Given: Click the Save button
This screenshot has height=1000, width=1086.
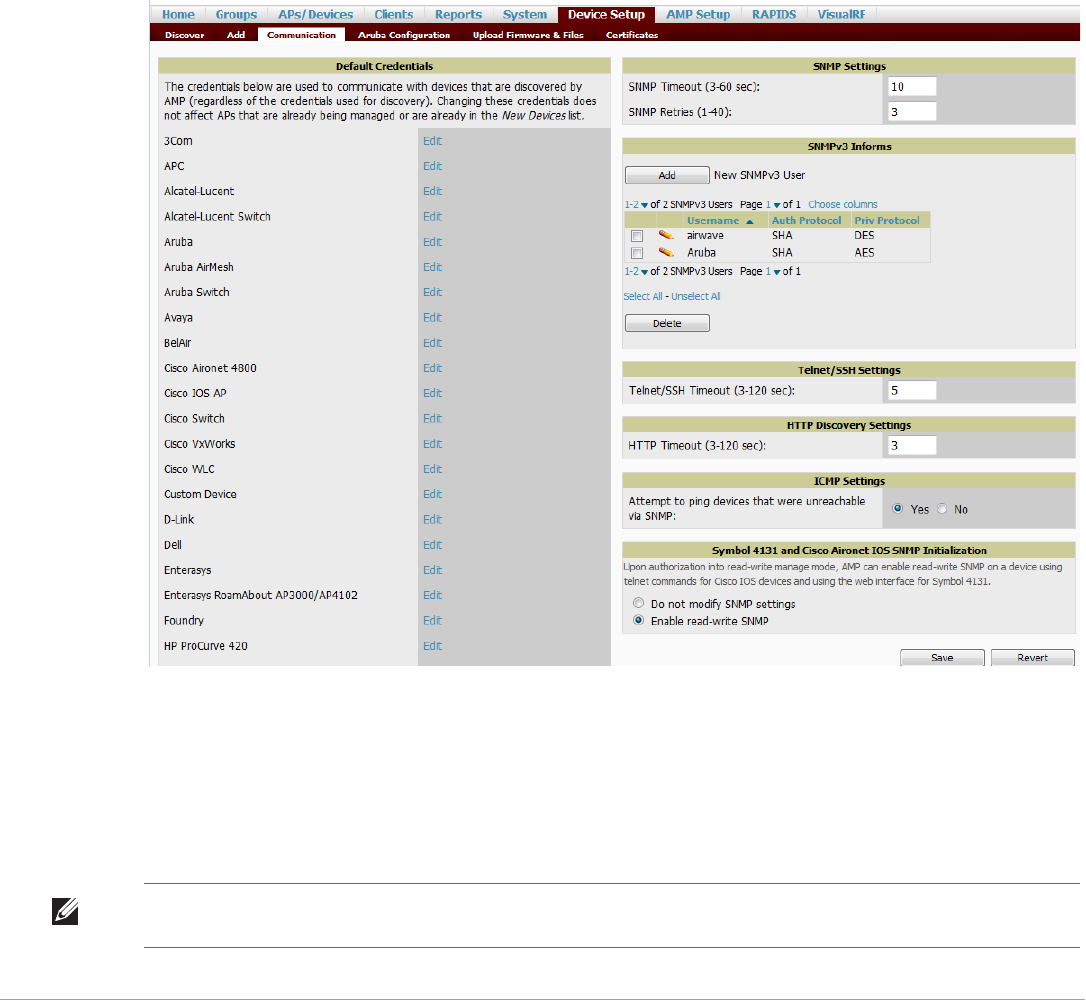Looking at the screenshot, I should tap(942, 657).
